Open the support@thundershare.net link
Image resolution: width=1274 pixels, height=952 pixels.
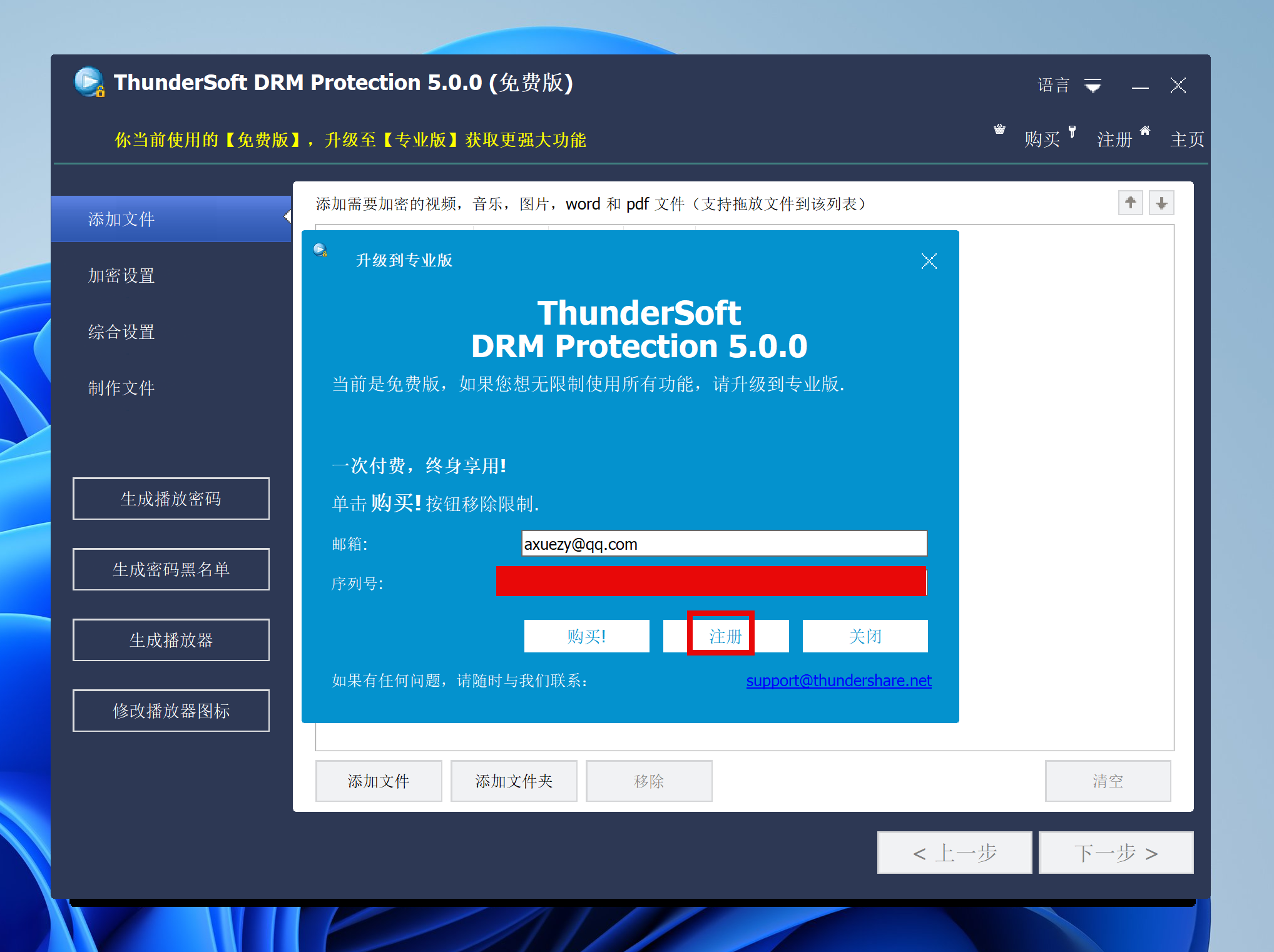[838, 681]
